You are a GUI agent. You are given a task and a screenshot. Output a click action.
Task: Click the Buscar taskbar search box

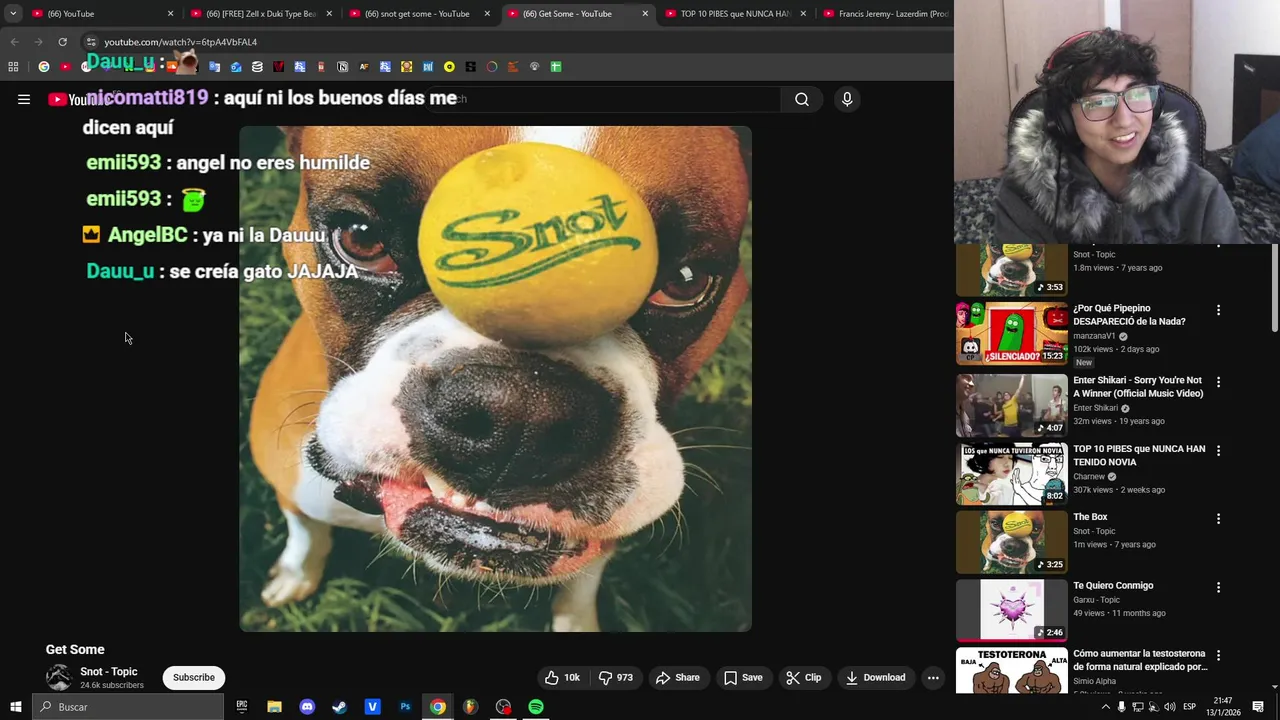(x=128, y=707)
